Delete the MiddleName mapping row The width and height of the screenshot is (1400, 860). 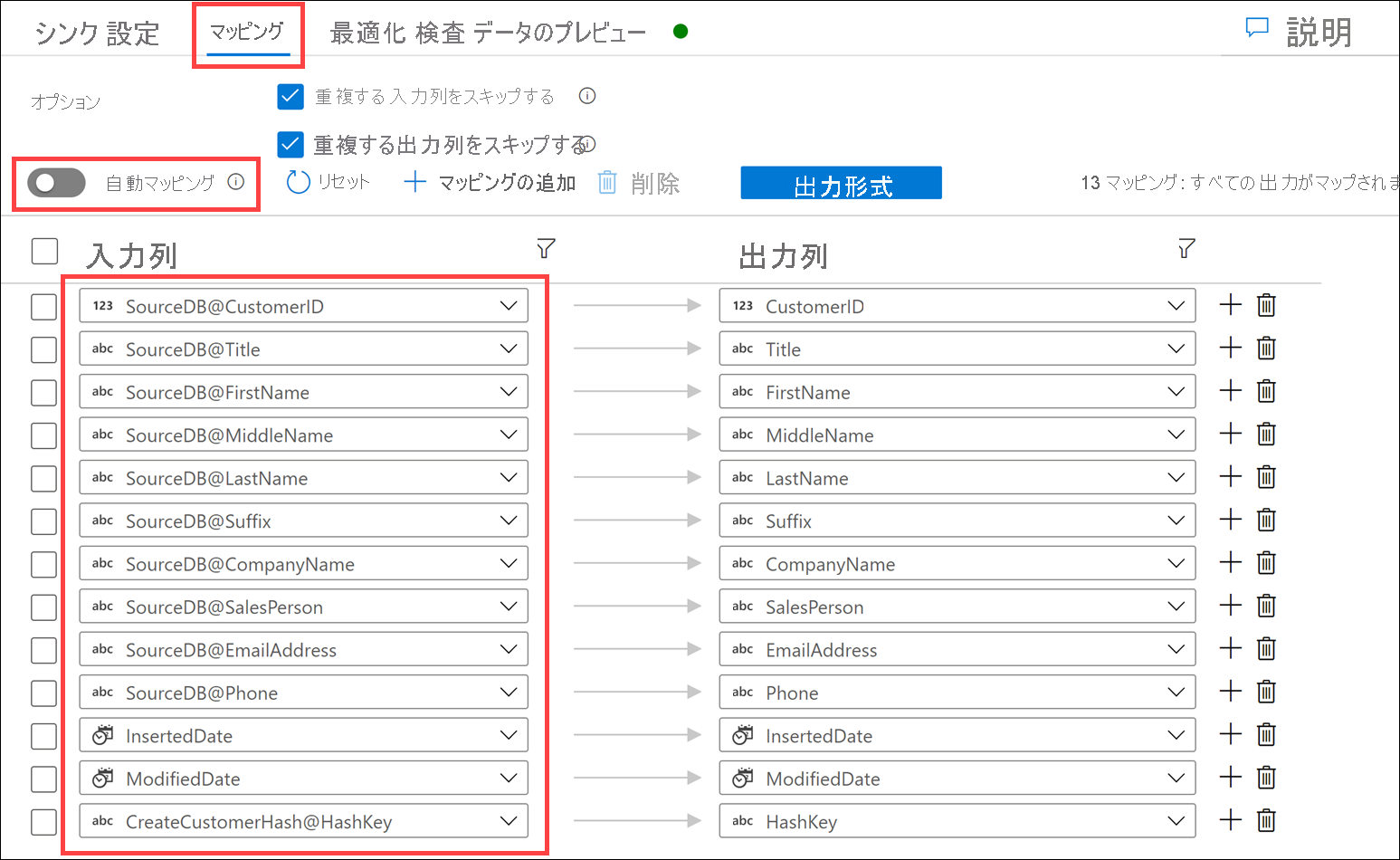point(1266,434)
